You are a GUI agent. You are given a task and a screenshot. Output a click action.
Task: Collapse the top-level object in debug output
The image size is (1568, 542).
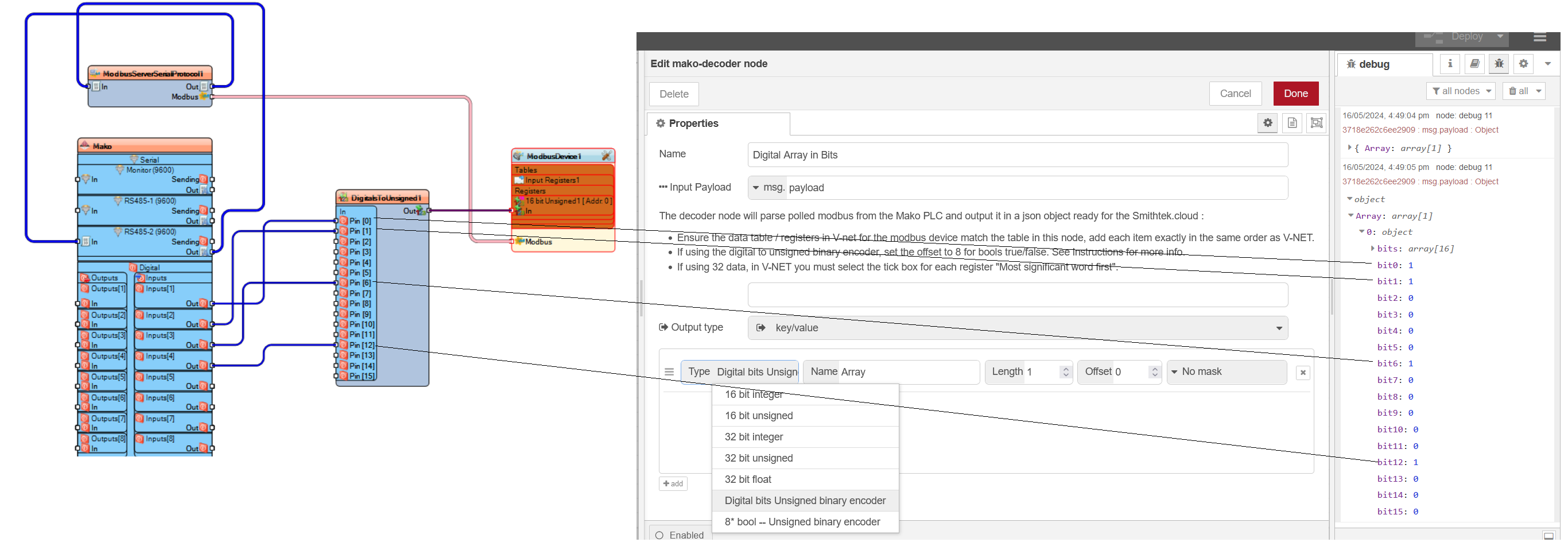pyautogui.click(x=1349, y=199)
